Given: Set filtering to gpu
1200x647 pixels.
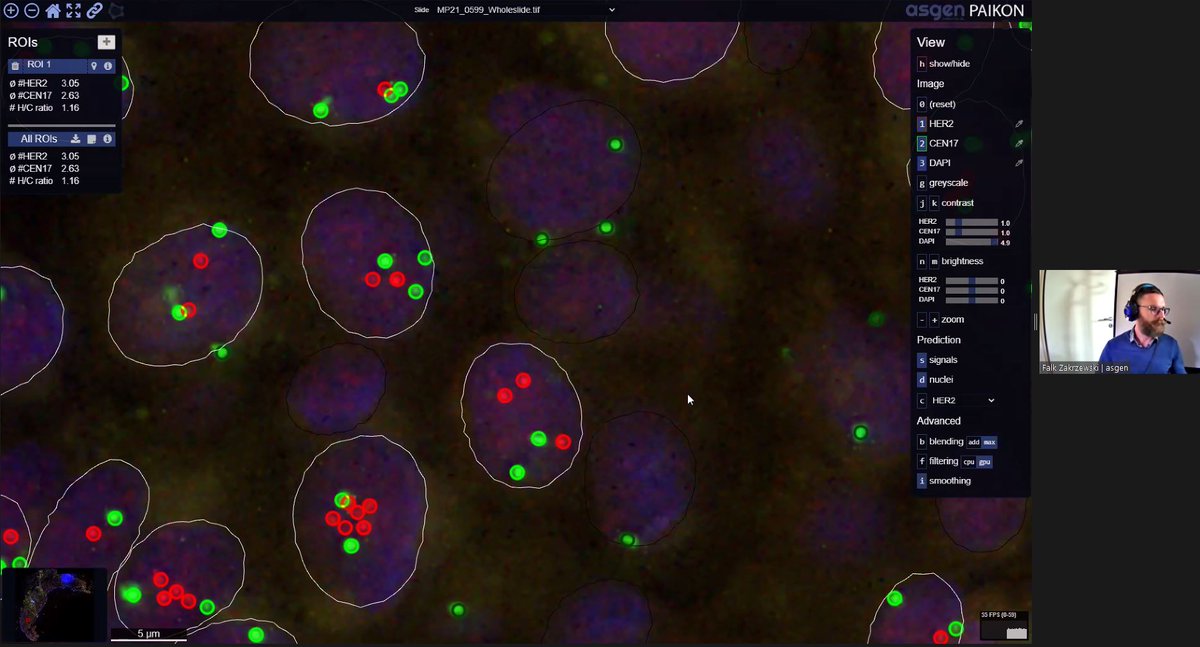Looking at the screenshot, I should pos(984,462).
